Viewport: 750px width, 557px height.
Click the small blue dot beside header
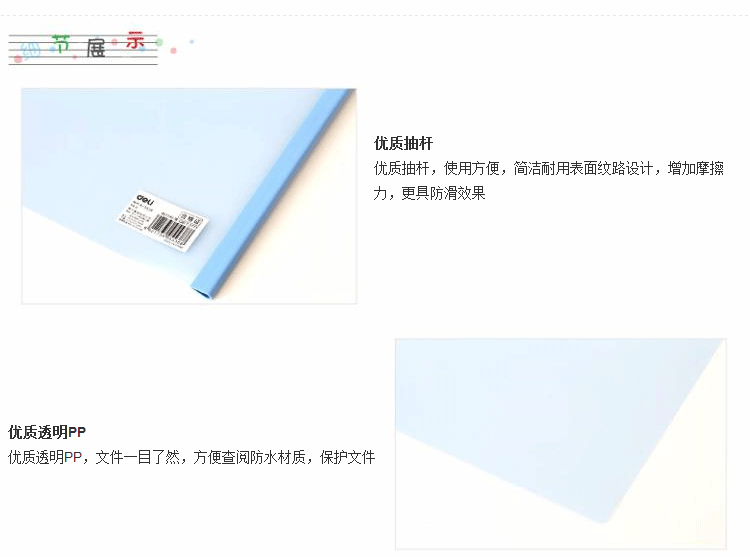click(192, 42)
